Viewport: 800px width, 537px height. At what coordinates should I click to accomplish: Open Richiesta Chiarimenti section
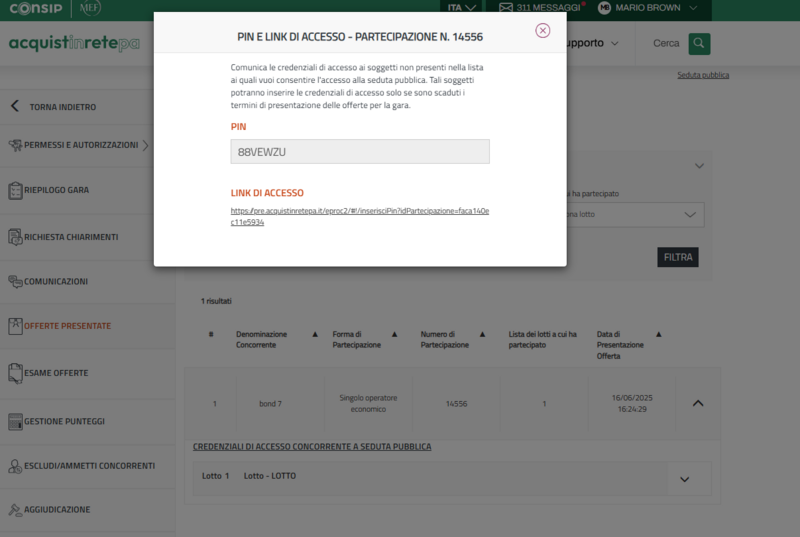pyautogui.click(x=71, y=237)
